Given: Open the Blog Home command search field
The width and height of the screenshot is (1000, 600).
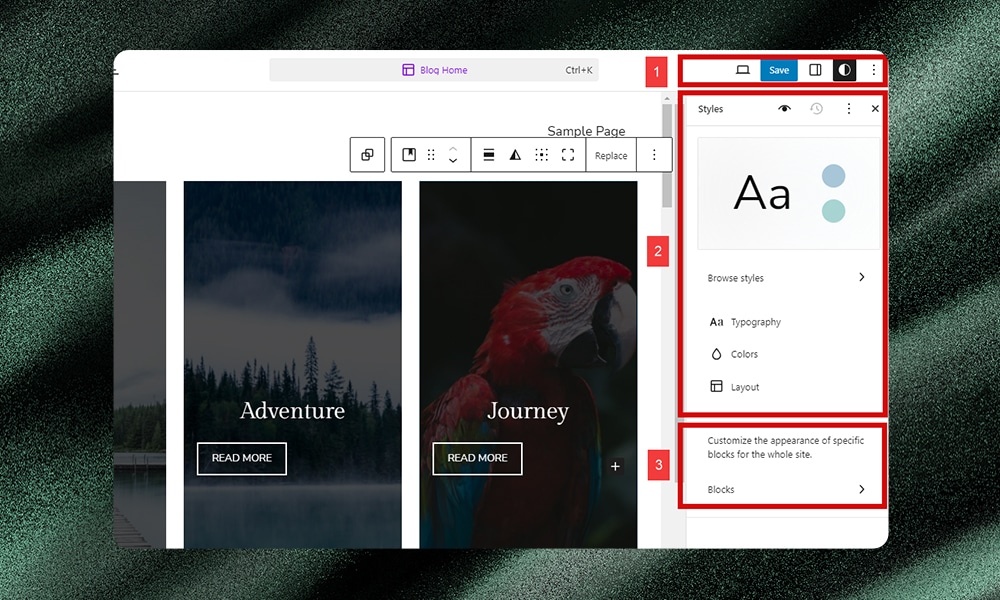Looking at the screenshot, I should tap(436, 70).
